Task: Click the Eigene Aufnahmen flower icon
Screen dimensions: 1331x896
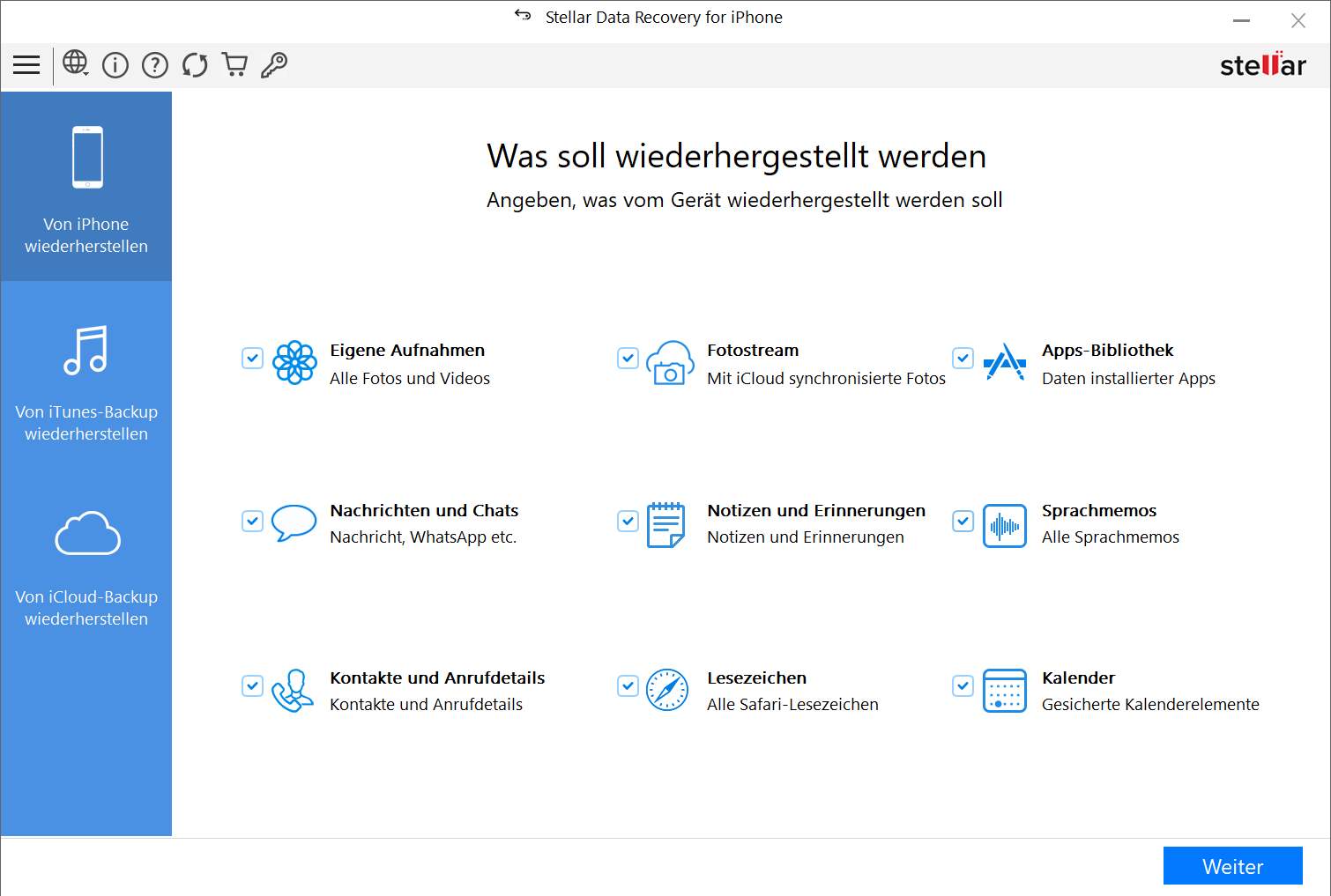Action: 294,363
